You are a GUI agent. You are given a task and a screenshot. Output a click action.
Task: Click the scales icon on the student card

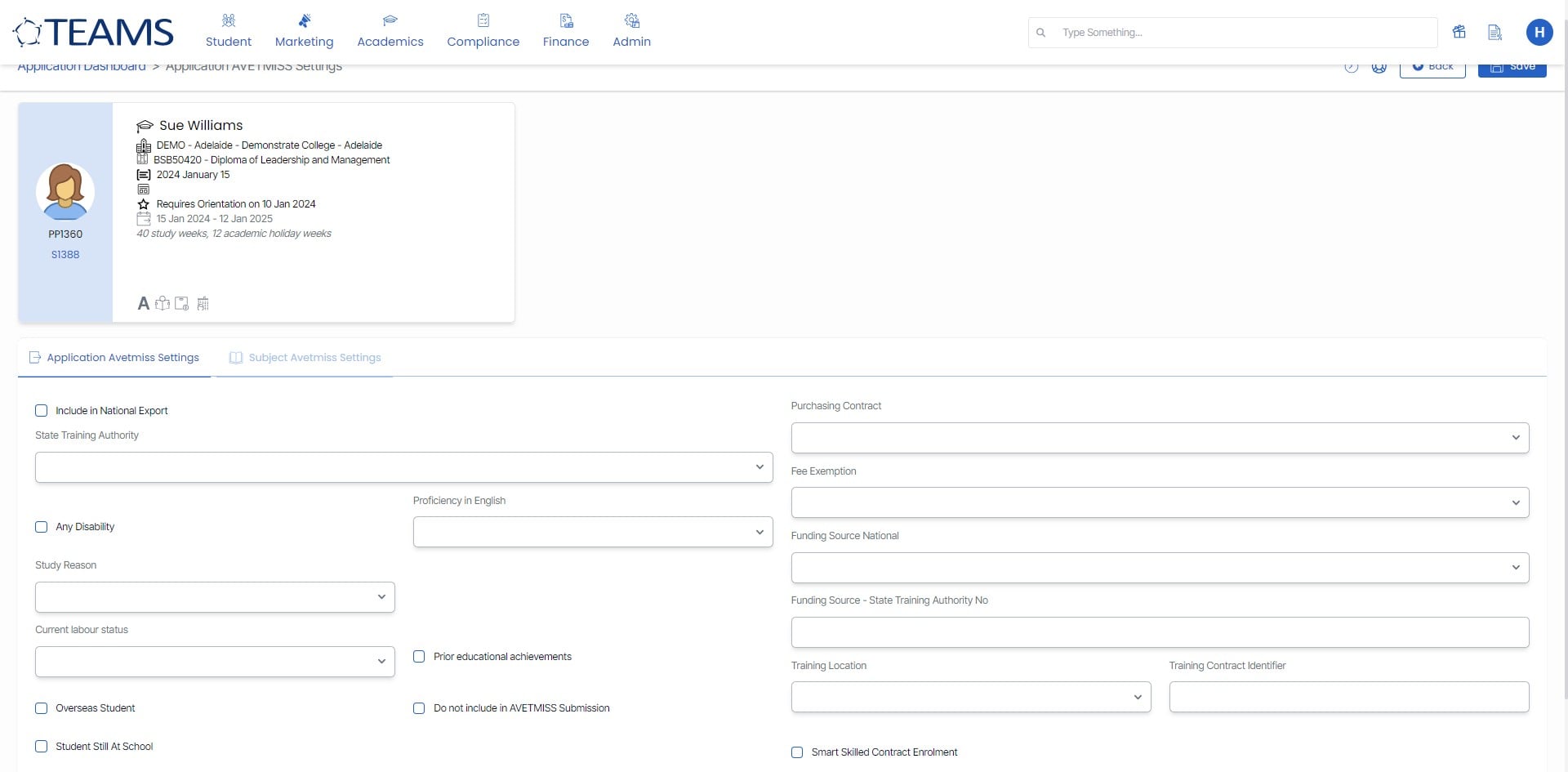click(x=181, y=303)
